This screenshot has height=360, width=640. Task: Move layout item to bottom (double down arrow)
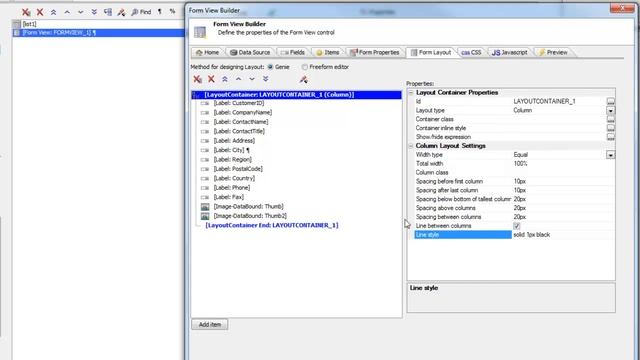(x=266, y=79)
